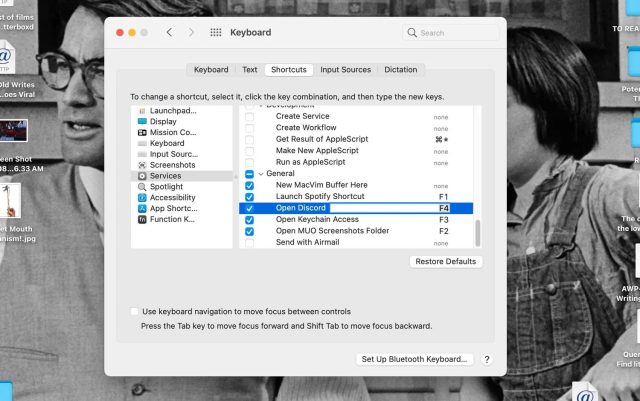Viewport: 640px width, 401px height.
Task: Open the help question mark button
Action: coord(487,359)
